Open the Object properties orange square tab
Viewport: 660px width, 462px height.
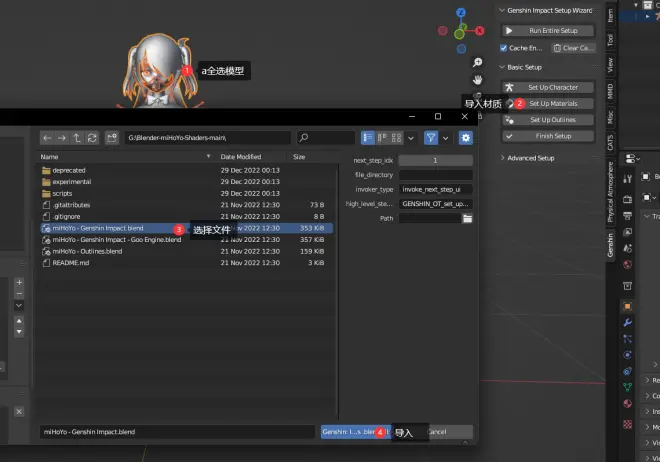pyautogui.click(x=628, y=306)
